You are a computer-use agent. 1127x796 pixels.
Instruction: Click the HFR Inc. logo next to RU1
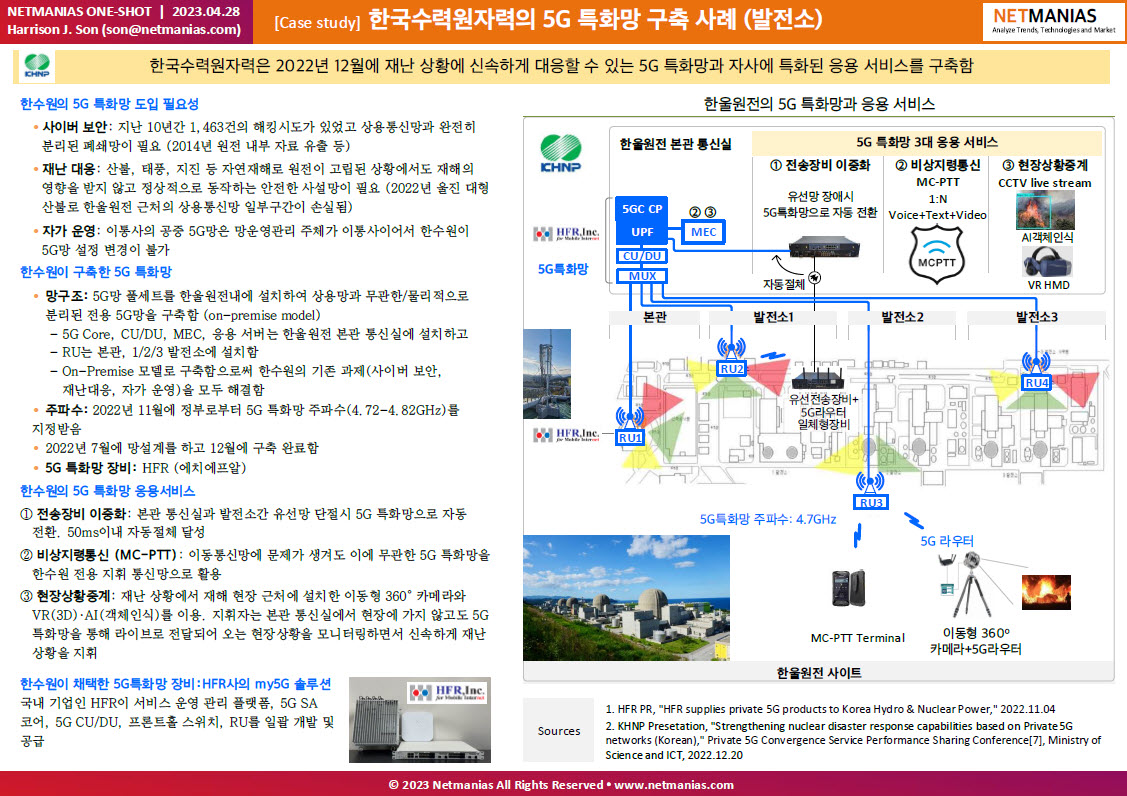(566, 434)
